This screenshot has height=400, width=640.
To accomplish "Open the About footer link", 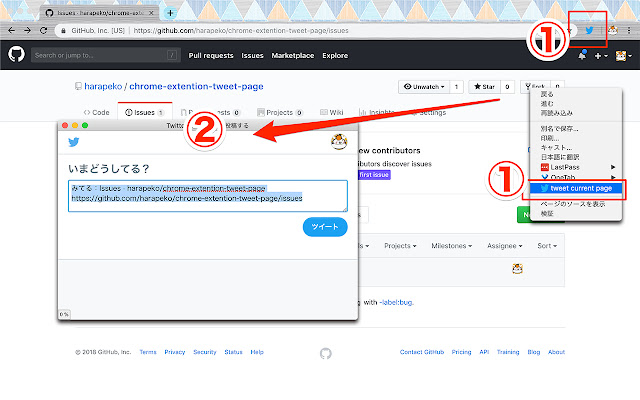I will 556,352.
